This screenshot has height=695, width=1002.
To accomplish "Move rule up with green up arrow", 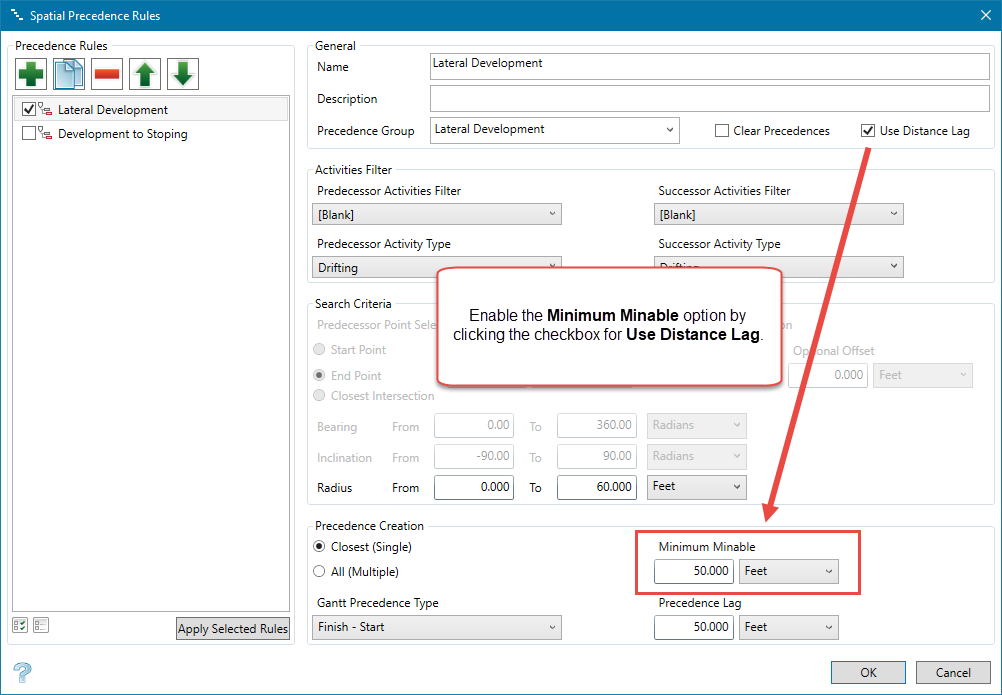I will (x=145, y=75).
